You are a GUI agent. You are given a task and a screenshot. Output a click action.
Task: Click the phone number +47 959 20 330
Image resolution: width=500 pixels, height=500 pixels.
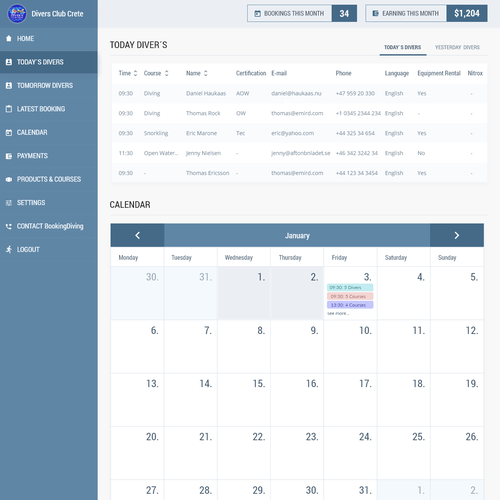[355, 93]
